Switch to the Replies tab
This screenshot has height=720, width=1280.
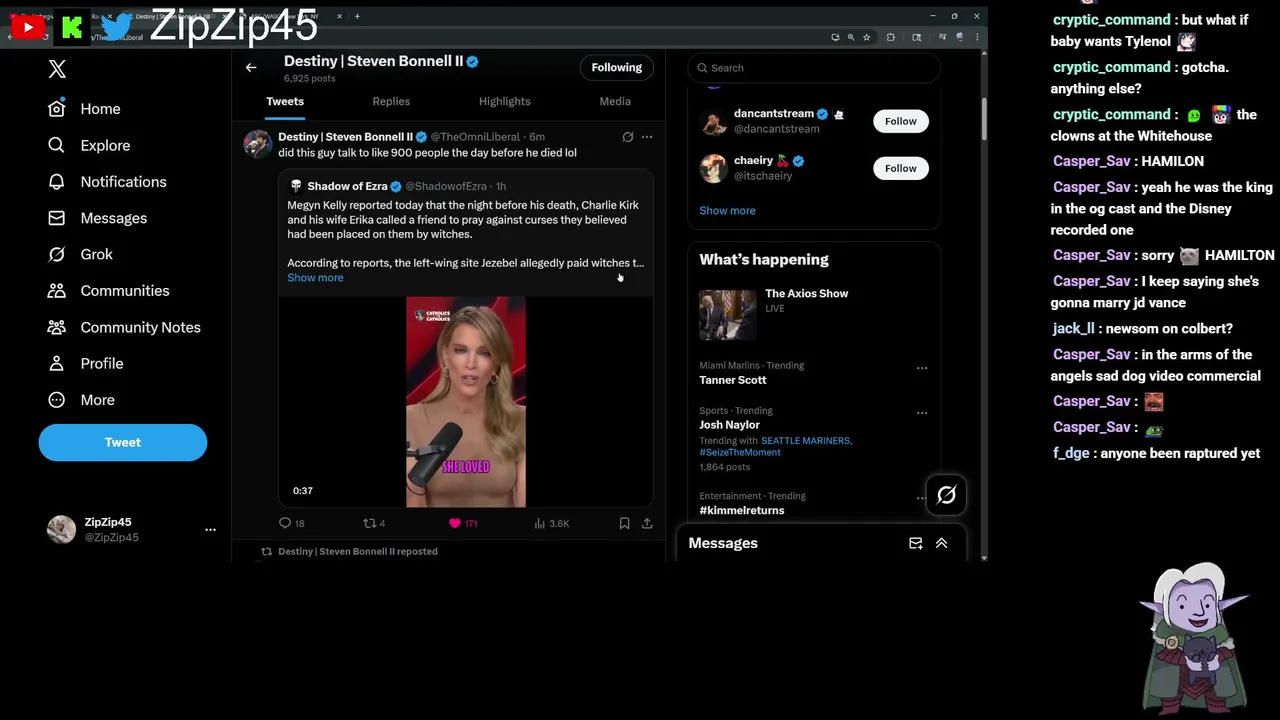tap(391, 101)
